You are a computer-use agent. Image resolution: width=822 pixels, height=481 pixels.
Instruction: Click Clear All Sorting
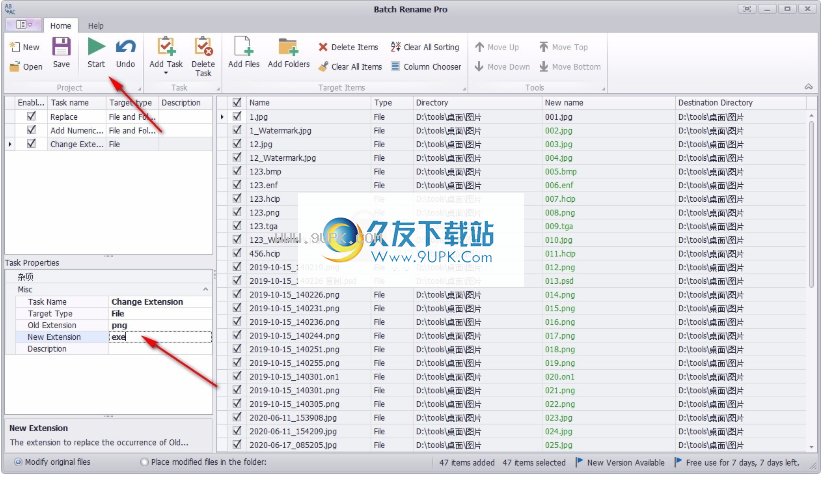(x=425, y=47)
